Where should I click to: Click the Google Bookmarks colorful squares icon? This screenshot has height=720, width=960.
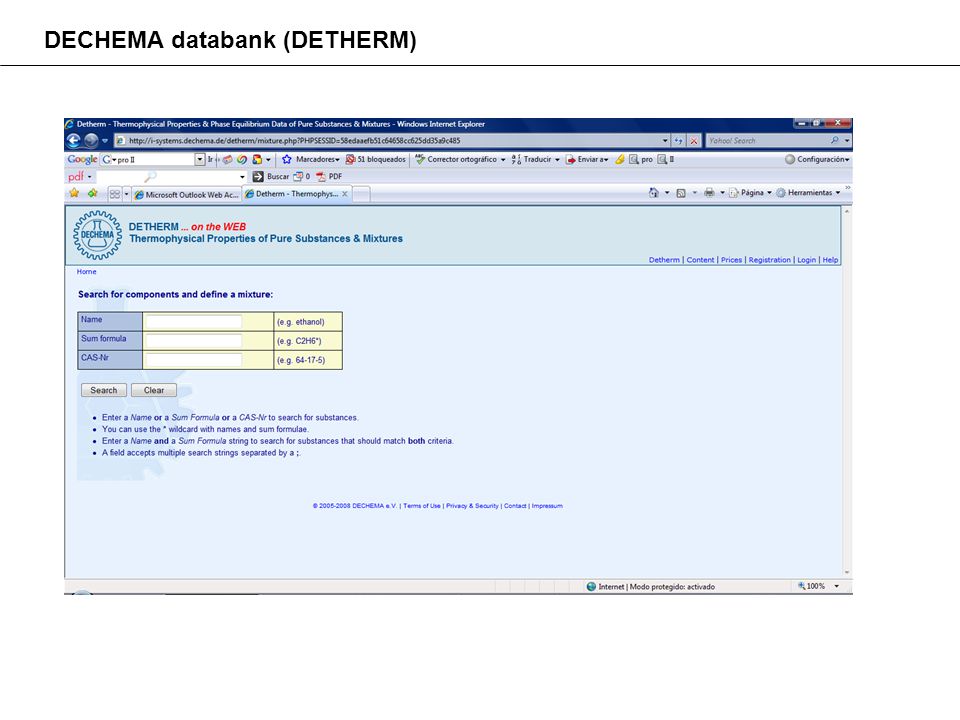tap(257, 159)
